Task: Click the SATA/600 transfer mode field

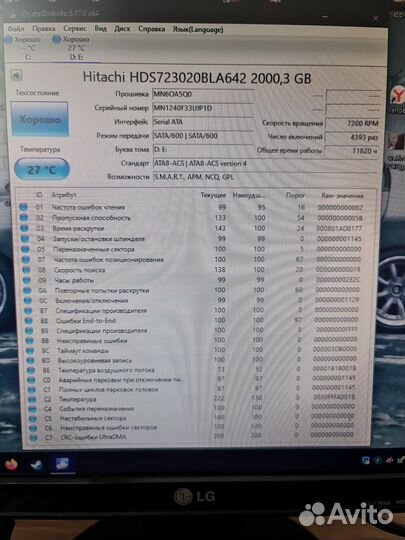Action: click(203, 136)
